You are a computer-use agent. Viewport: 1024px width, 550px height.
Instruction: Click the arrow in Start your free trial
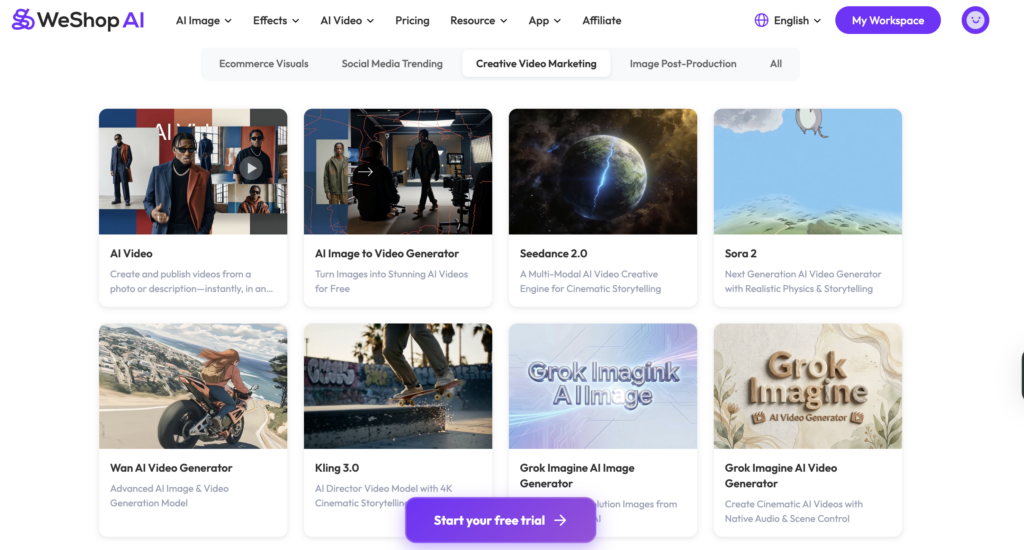click(x=560, y=521)
